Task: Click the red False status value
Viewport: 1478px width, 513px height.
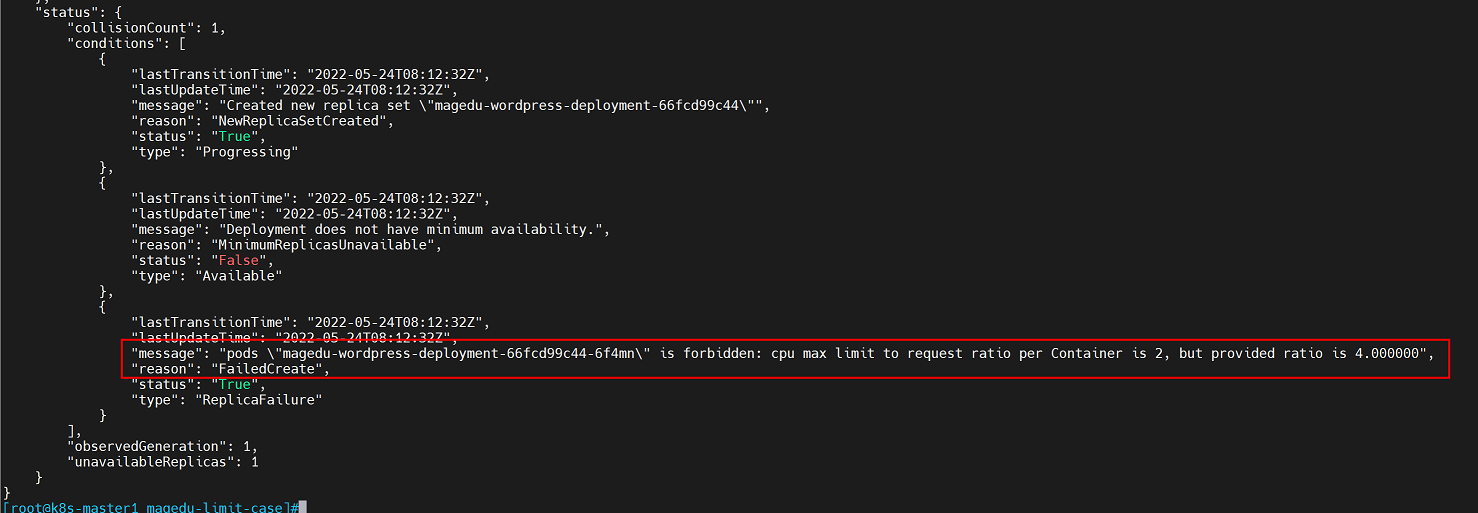Action: [237, 260]
